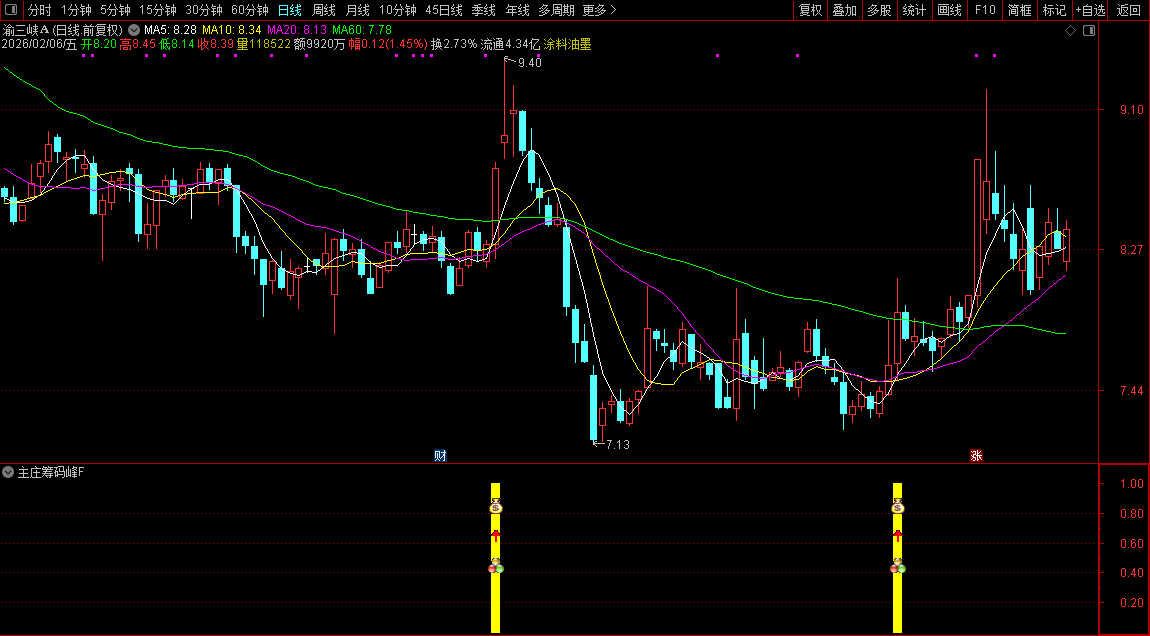
Task: Click the MA5: 8.28 indicator label
Action: (x=170, y=30)
